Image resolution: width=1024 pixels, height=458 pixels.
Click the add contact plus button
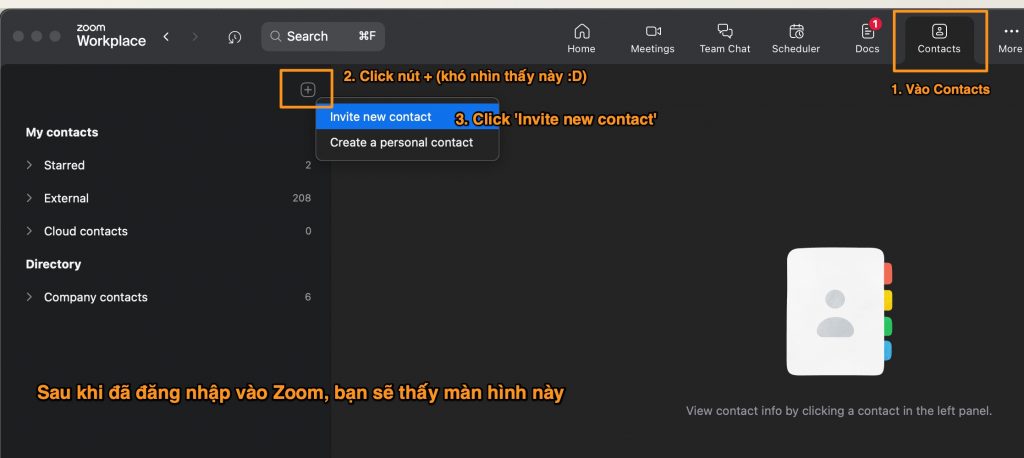308,90
